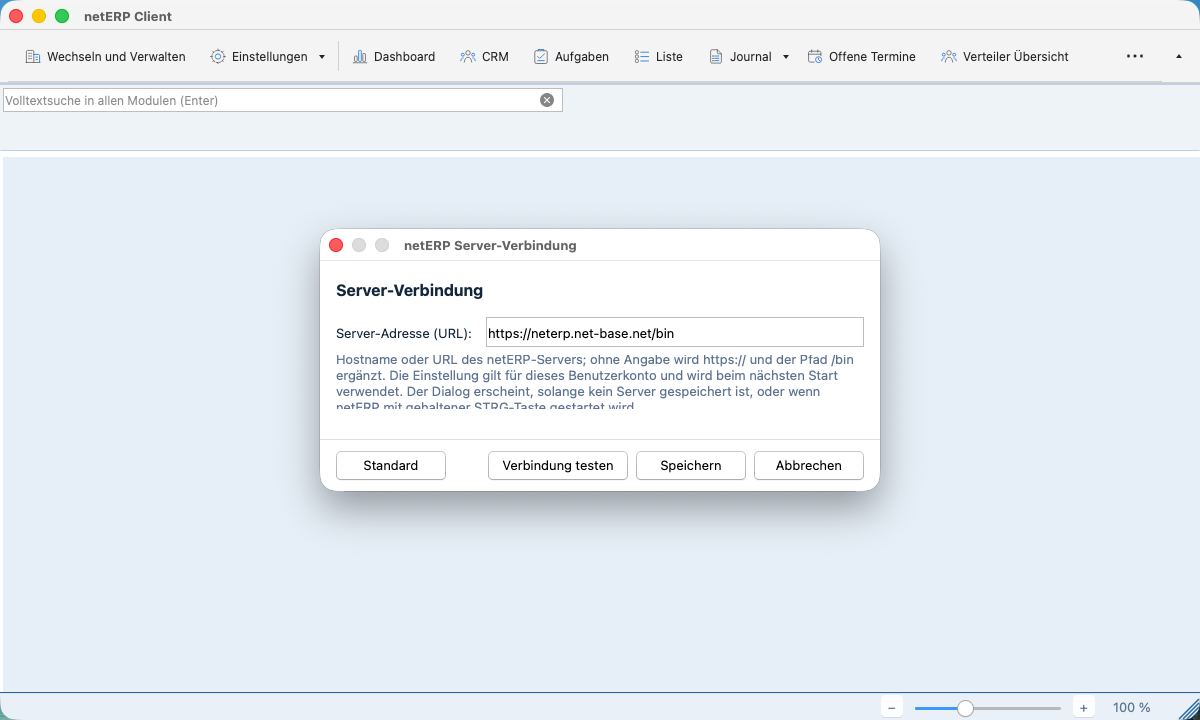1200x720 pixels.
Task: Open the Liste view icon
Action: point(642,57)
